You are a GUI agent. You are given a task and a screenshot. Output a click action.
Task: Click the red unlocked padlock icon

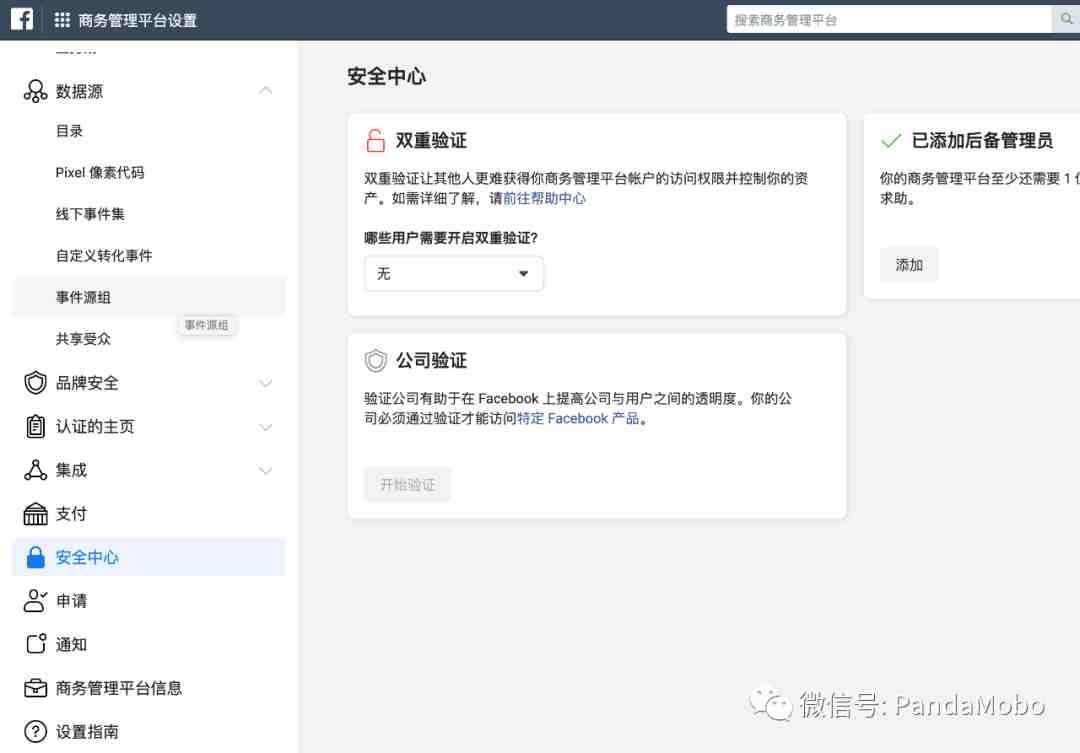pyautogui.click(x=375, y=141)
